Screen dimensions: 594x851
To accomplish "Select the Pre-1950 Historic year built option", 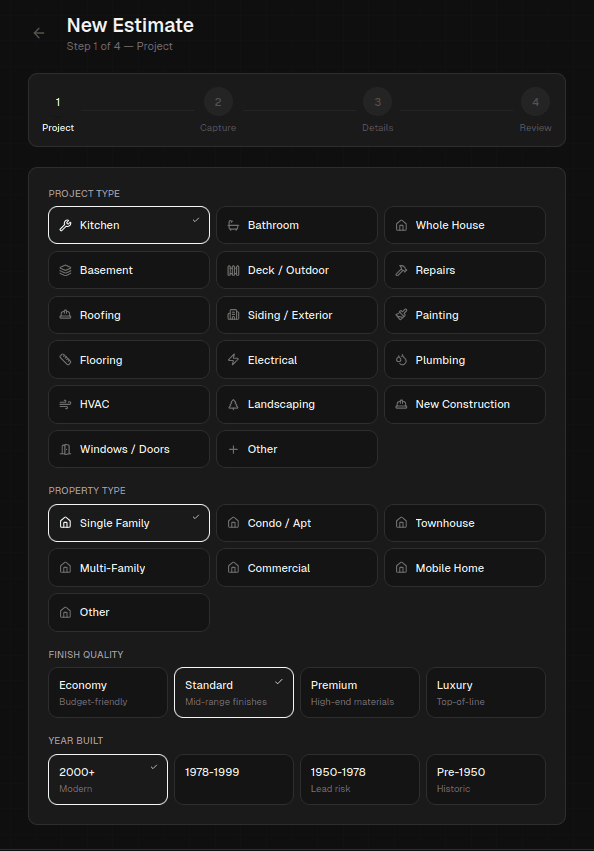I will click(x=486, y=779).
